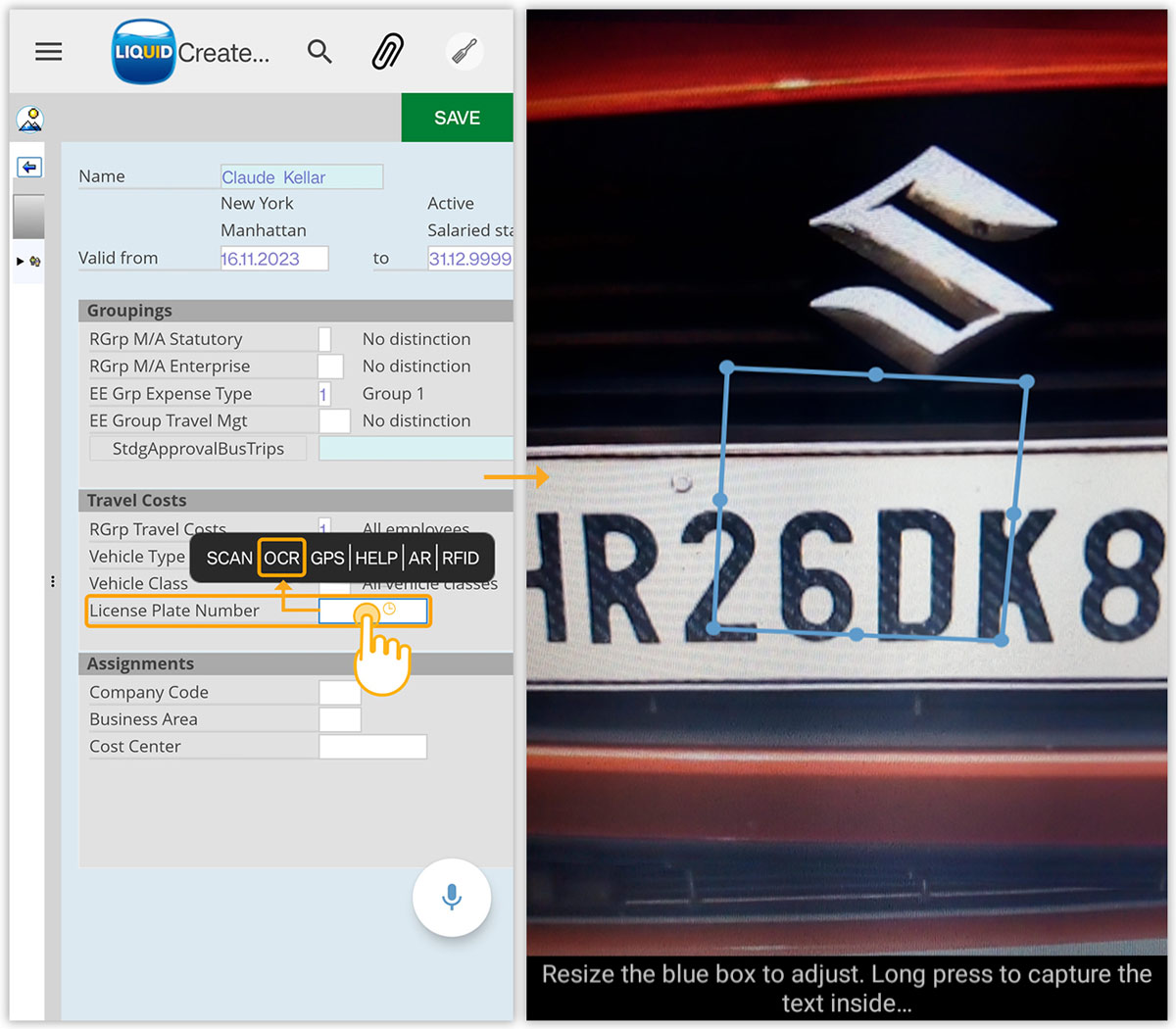This screenshot has height=1029, width=1176.
Task: Focus the EE Group Travel Mgt input
Action: (x=334, y=421)
